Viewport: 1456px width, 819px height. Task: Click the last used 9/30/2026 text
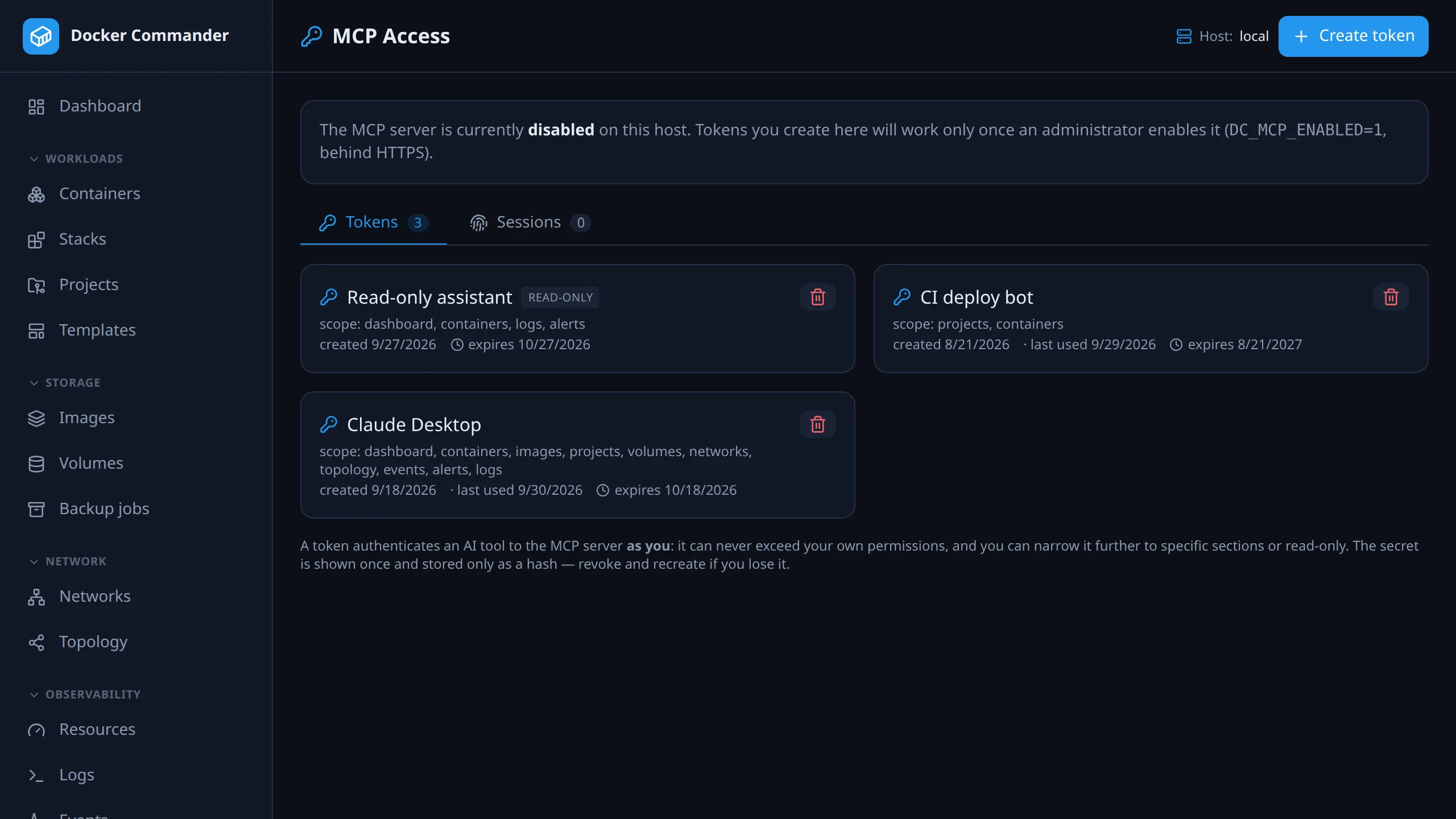pos(520,490)
